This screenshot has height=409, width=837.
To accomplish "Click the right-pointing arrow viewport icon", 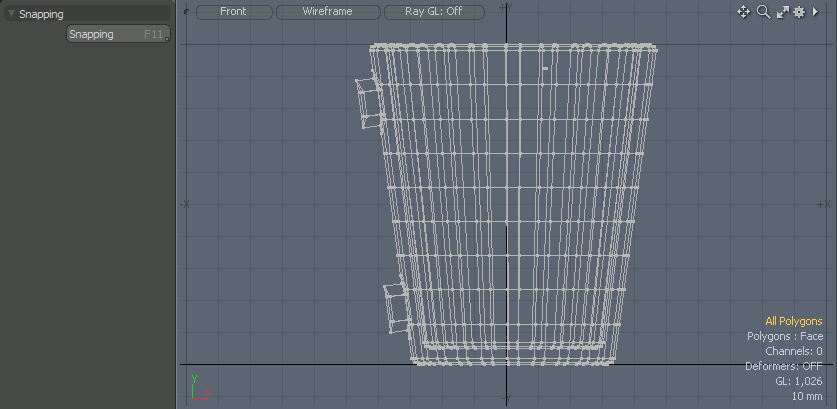I will [x=816, y=12].
